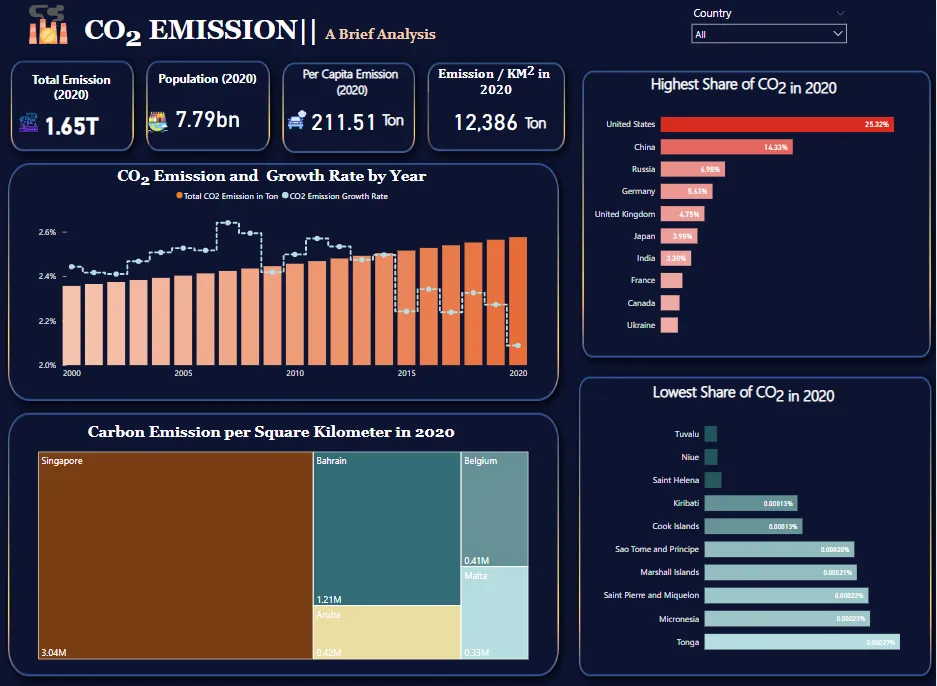937x686 pixels.
Task: Select the Niue lowest share bar
Action: [x=711, y=457]
